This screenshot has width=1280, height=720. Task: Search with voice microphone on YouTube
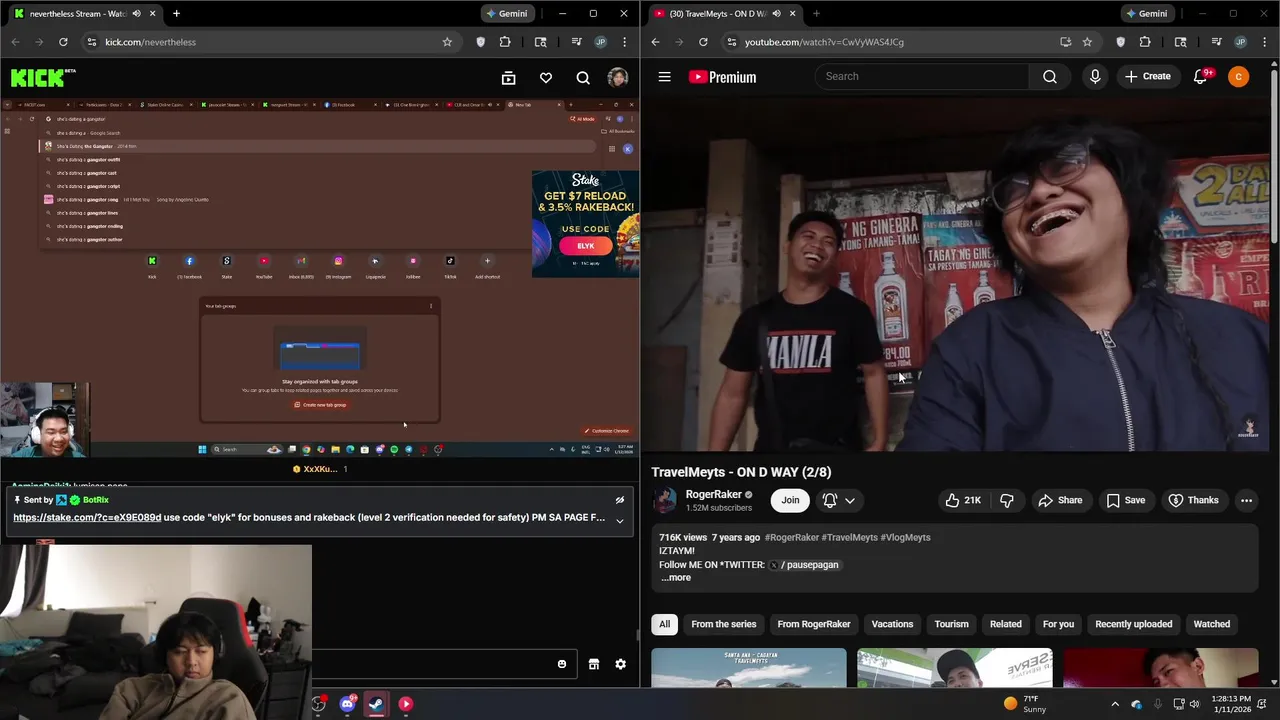click(x=1095, y=76)
